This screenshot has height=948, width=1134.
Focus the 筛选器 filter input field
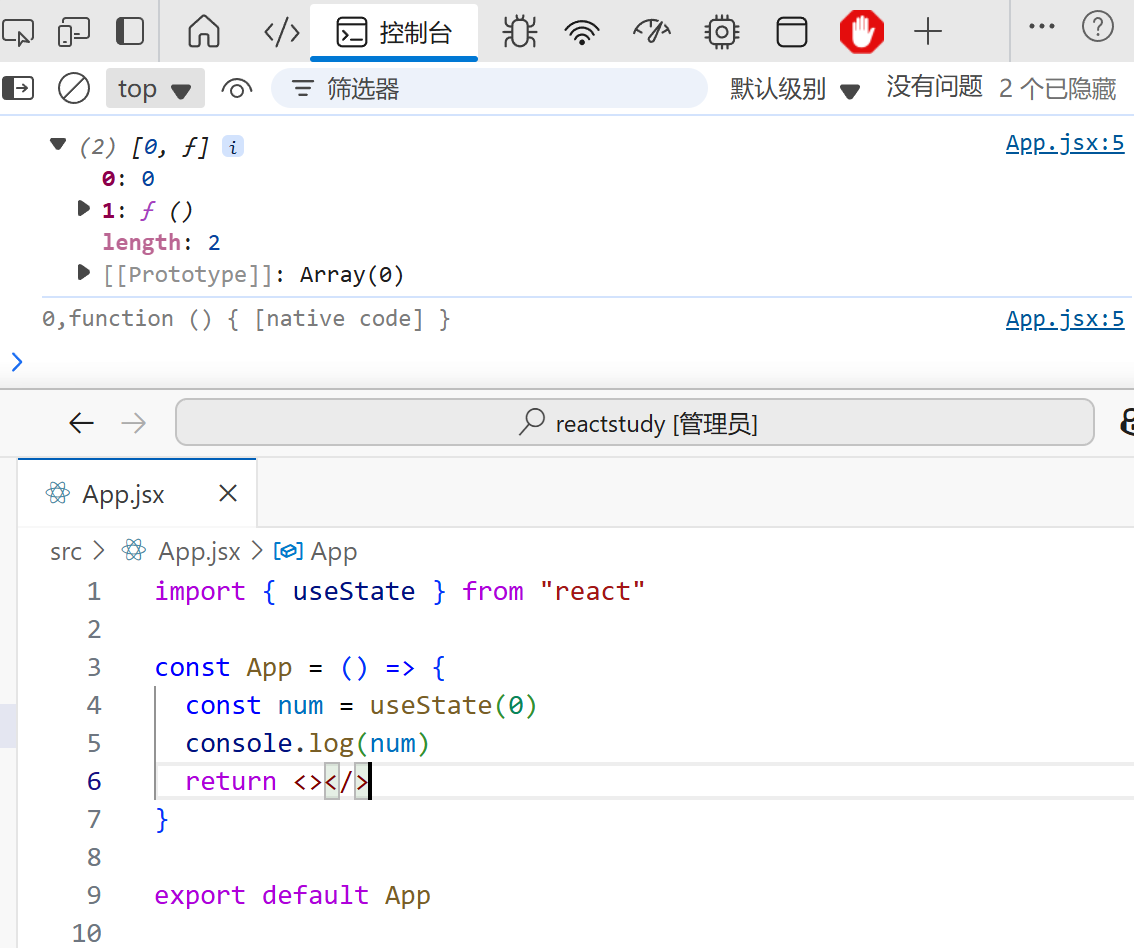489,88
